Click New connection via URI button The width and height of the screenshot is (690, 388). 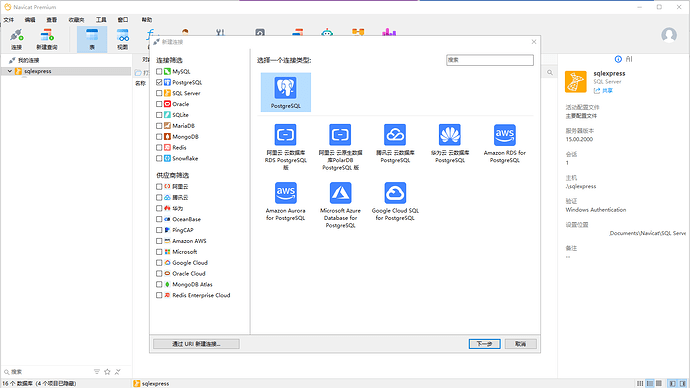[x=196, y=344]
